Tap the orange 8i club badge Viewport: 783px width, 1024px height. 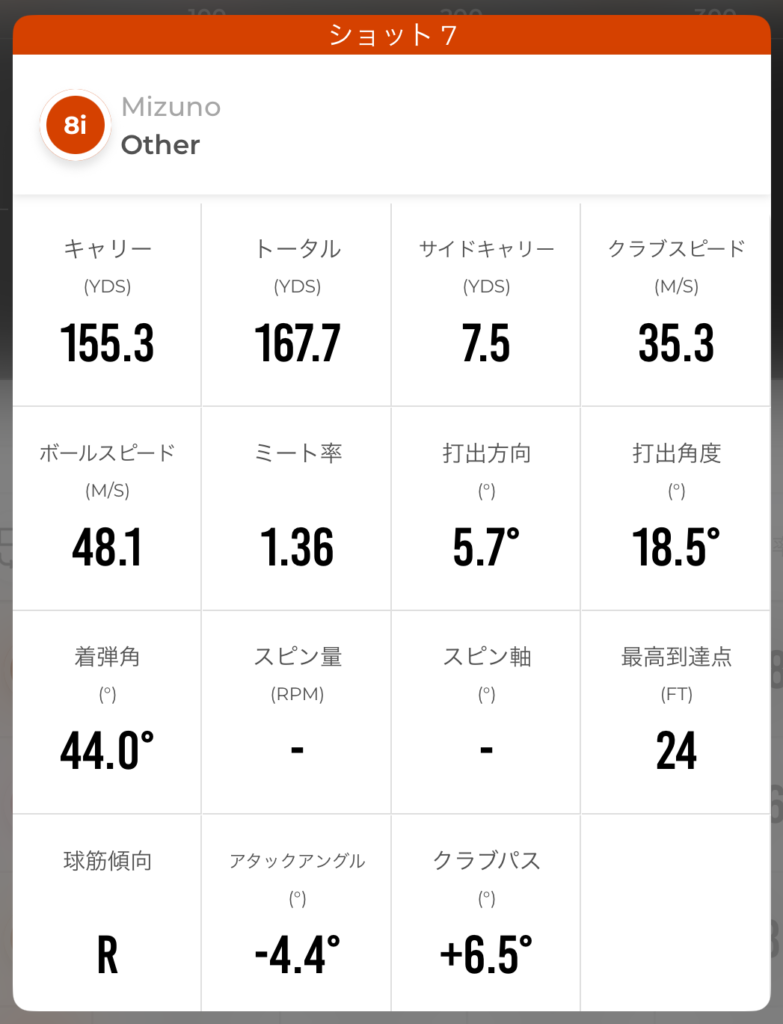[x=75, y=125]
